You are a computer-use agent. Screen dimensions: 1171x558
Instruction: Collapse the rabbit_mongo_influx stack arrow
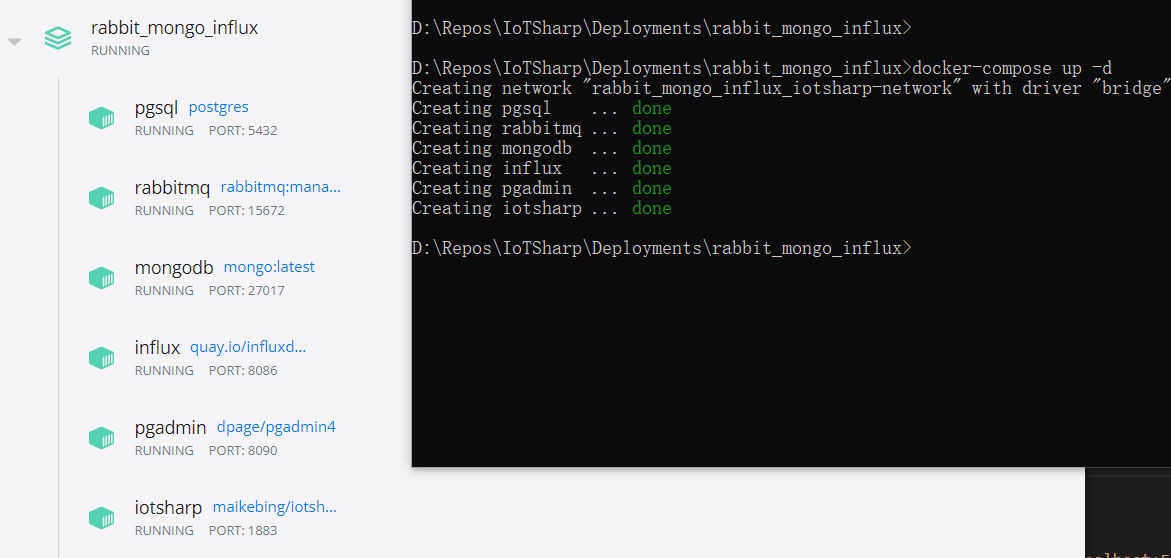click(x=14, y=42)
